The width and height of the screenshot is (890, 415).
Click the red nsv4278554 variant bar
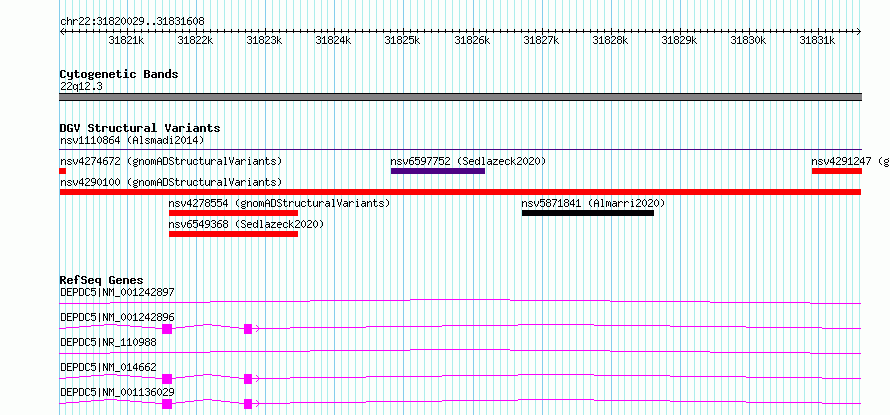[233, 213]
